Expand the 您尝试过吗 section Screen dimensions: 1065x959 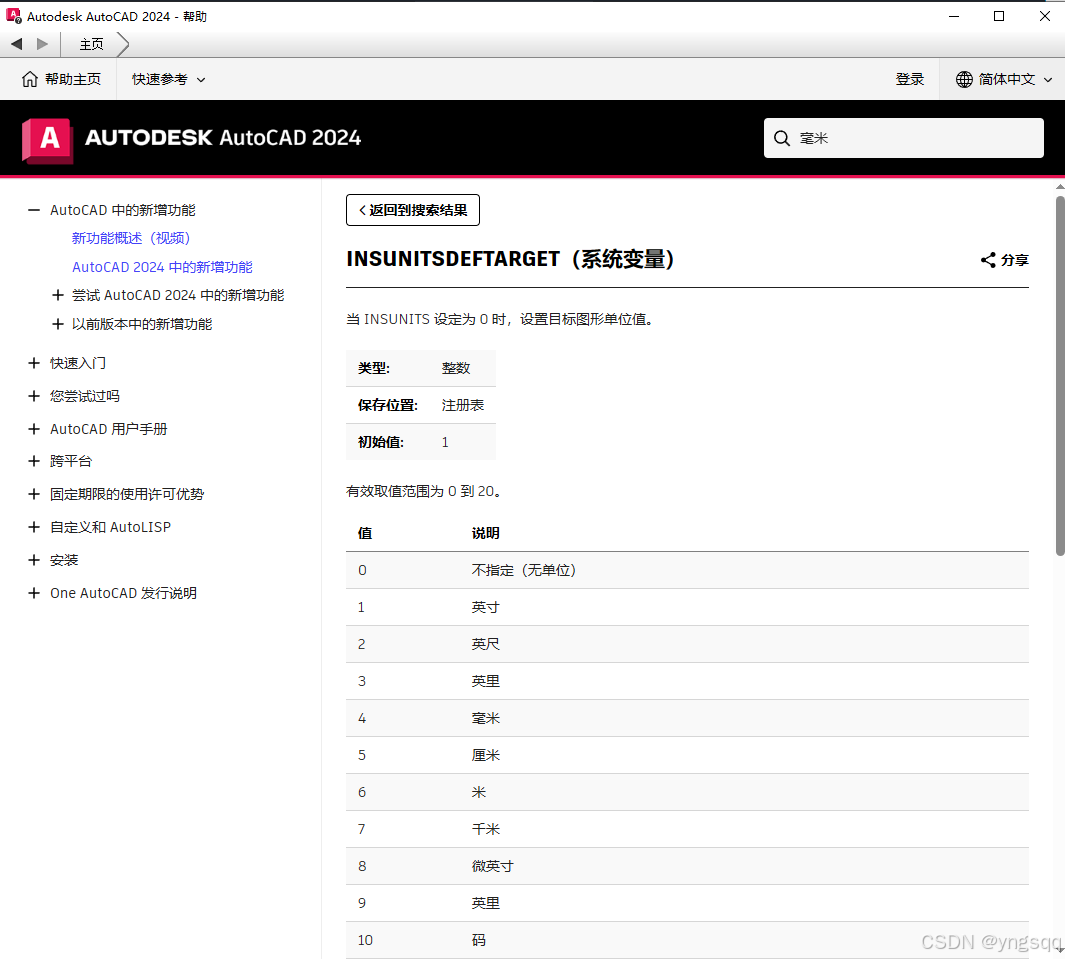34,396
